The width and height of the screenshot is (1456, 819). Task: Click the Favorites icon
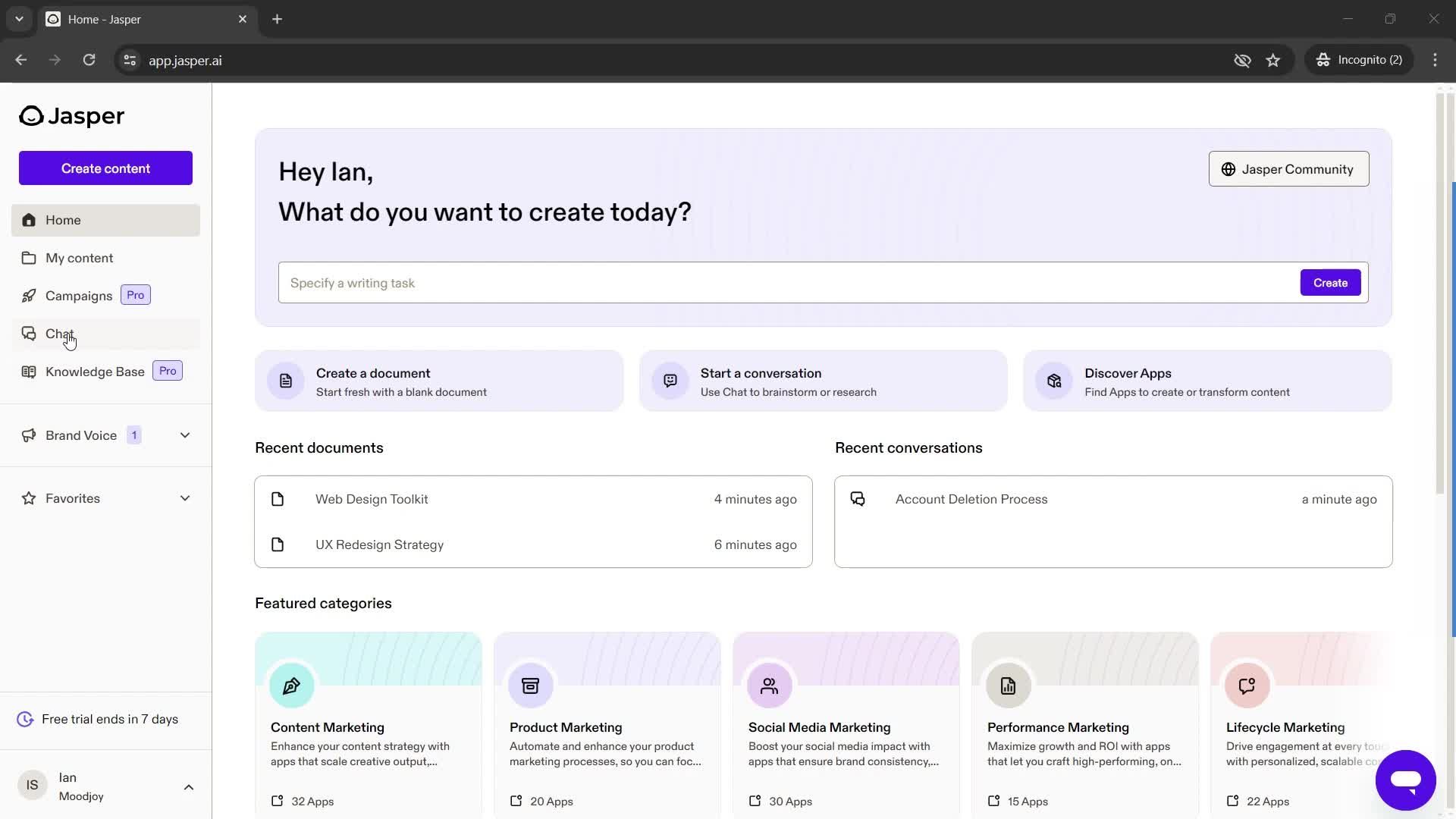pos(28,498)
